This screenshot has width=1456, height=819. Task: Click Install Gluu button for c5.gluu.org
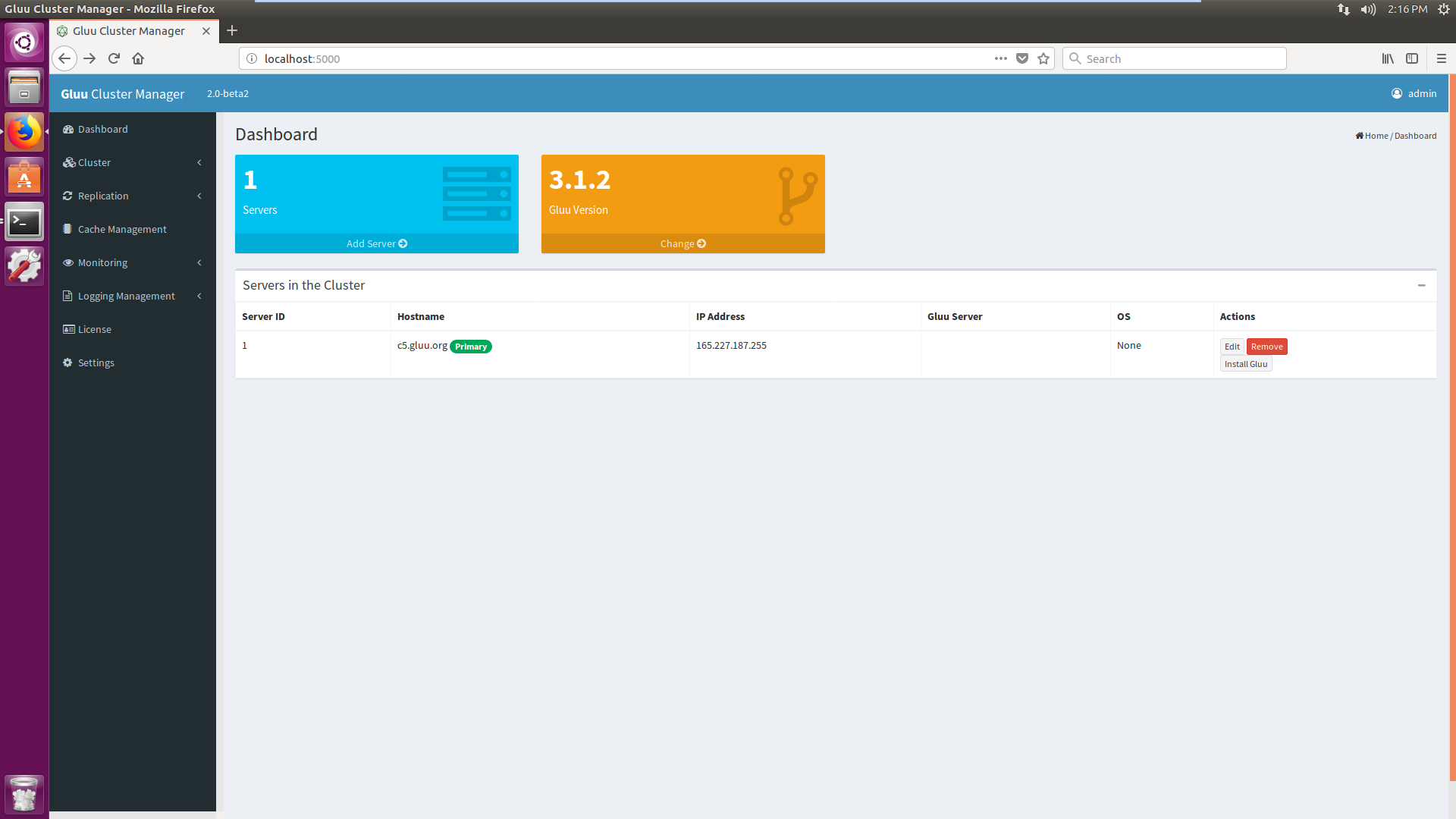pos(1246,364)
